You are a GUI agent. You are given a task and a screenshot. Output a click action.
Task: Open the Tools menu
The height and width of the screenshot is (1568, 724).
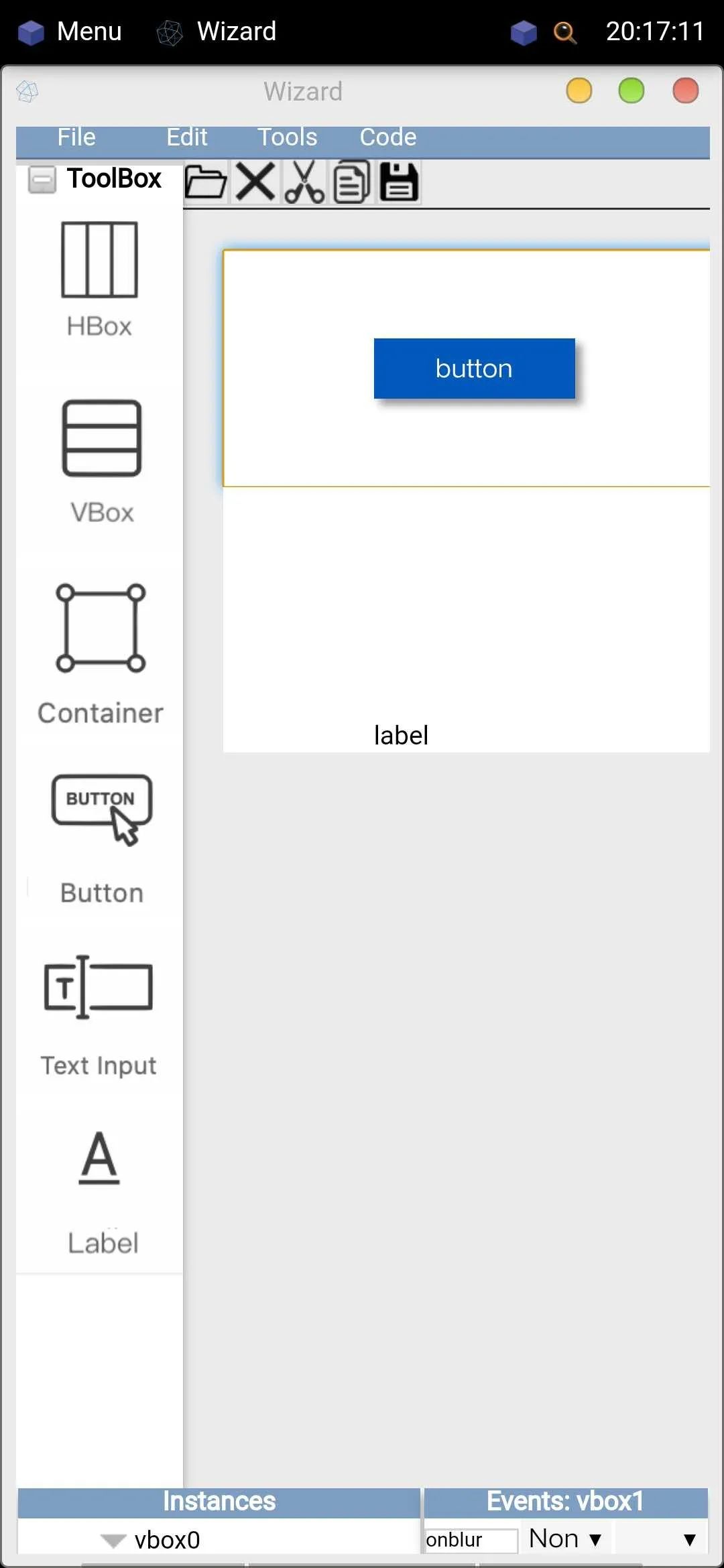287,137
